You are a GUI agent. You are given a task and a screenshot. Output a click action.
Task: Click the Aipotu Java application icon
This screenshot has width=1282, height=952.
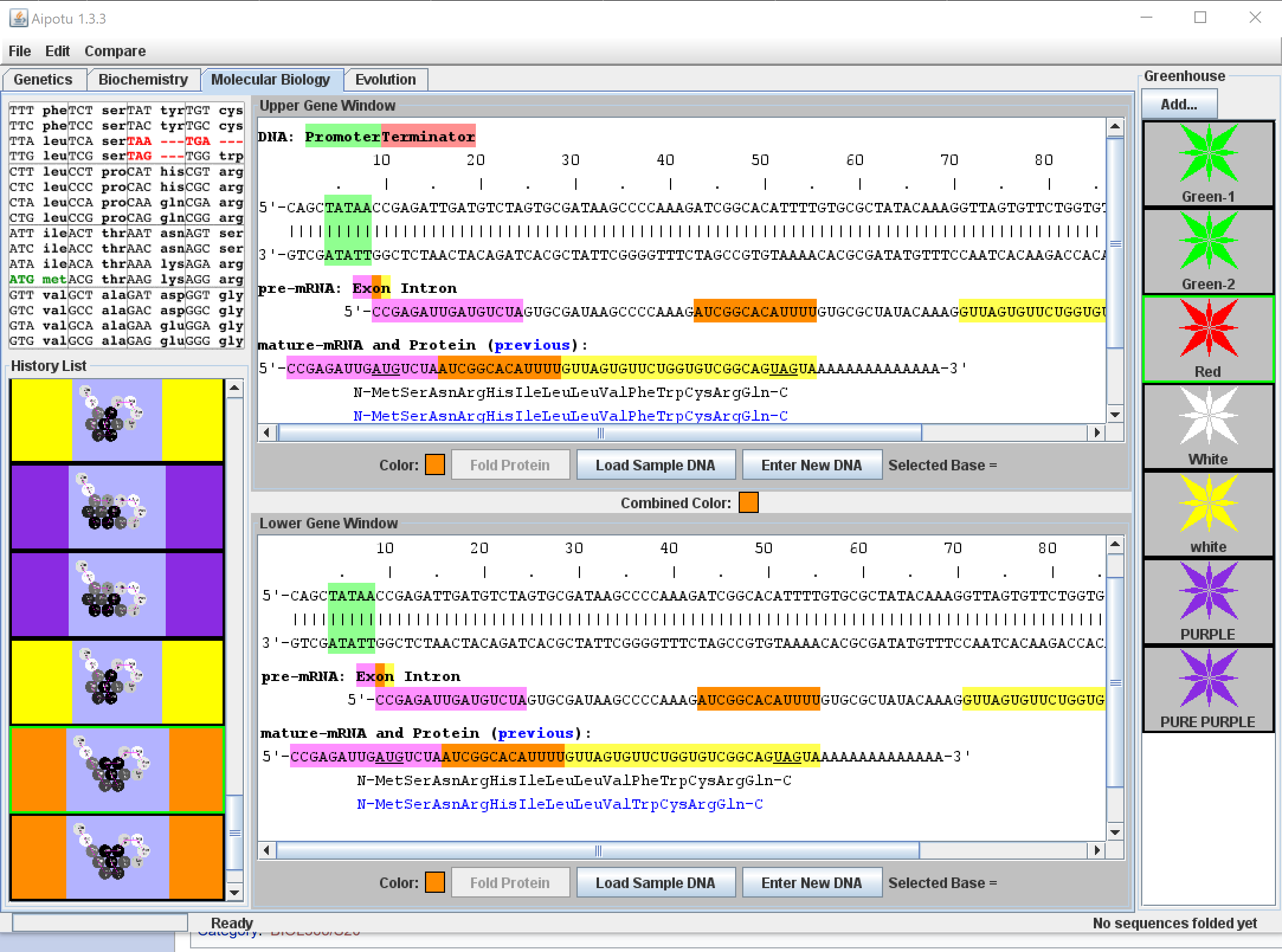click(18, 18)
